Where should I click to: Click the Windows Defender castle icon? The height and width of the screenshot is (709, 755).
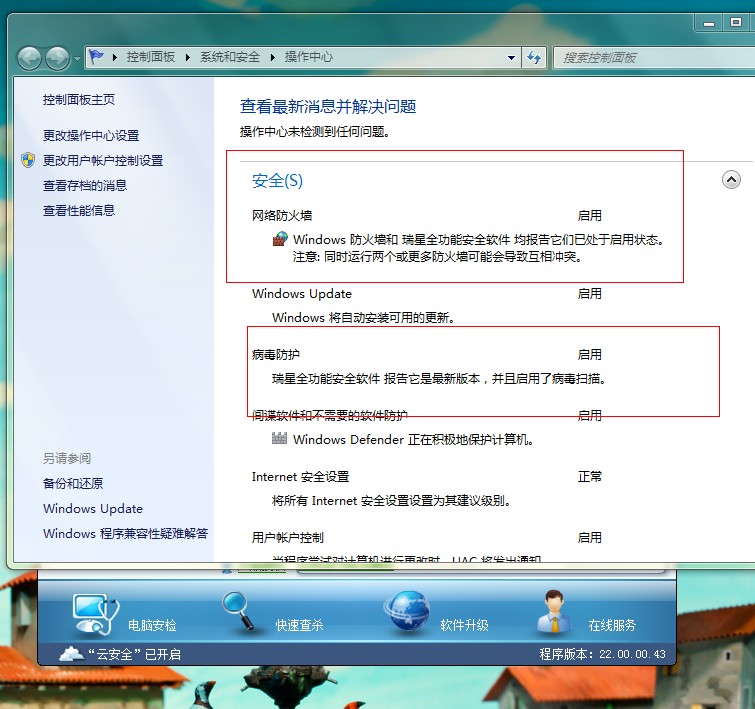[279, 438]
